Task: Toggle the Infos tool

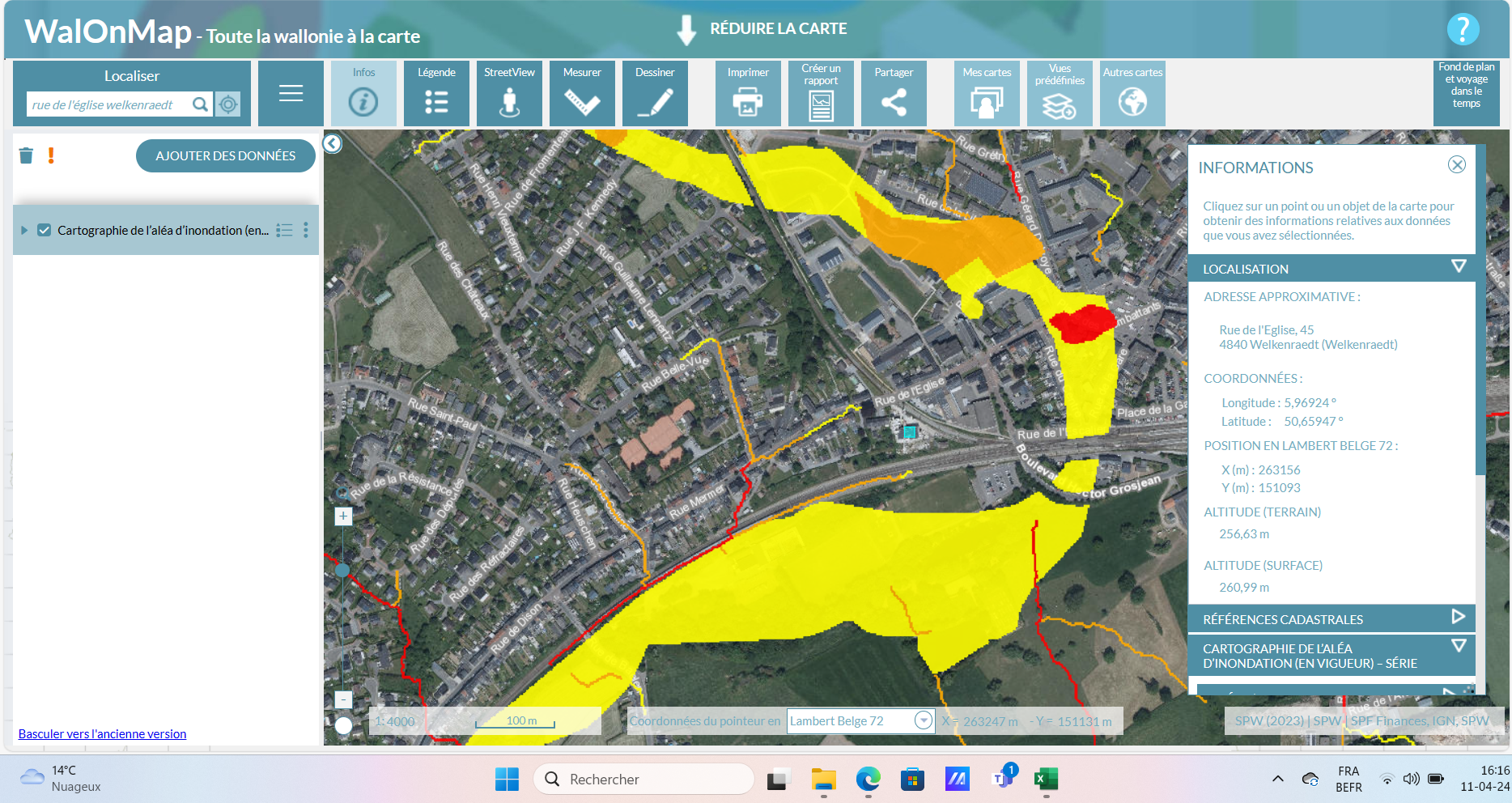Action: [363, 93]
